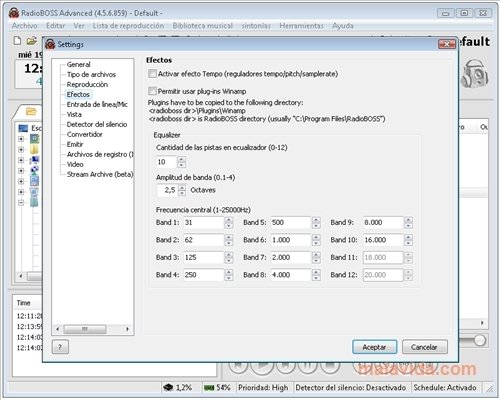Screen dimensions: 500x400
Task: Open the Archivo menu
Action: coord(25,26)
